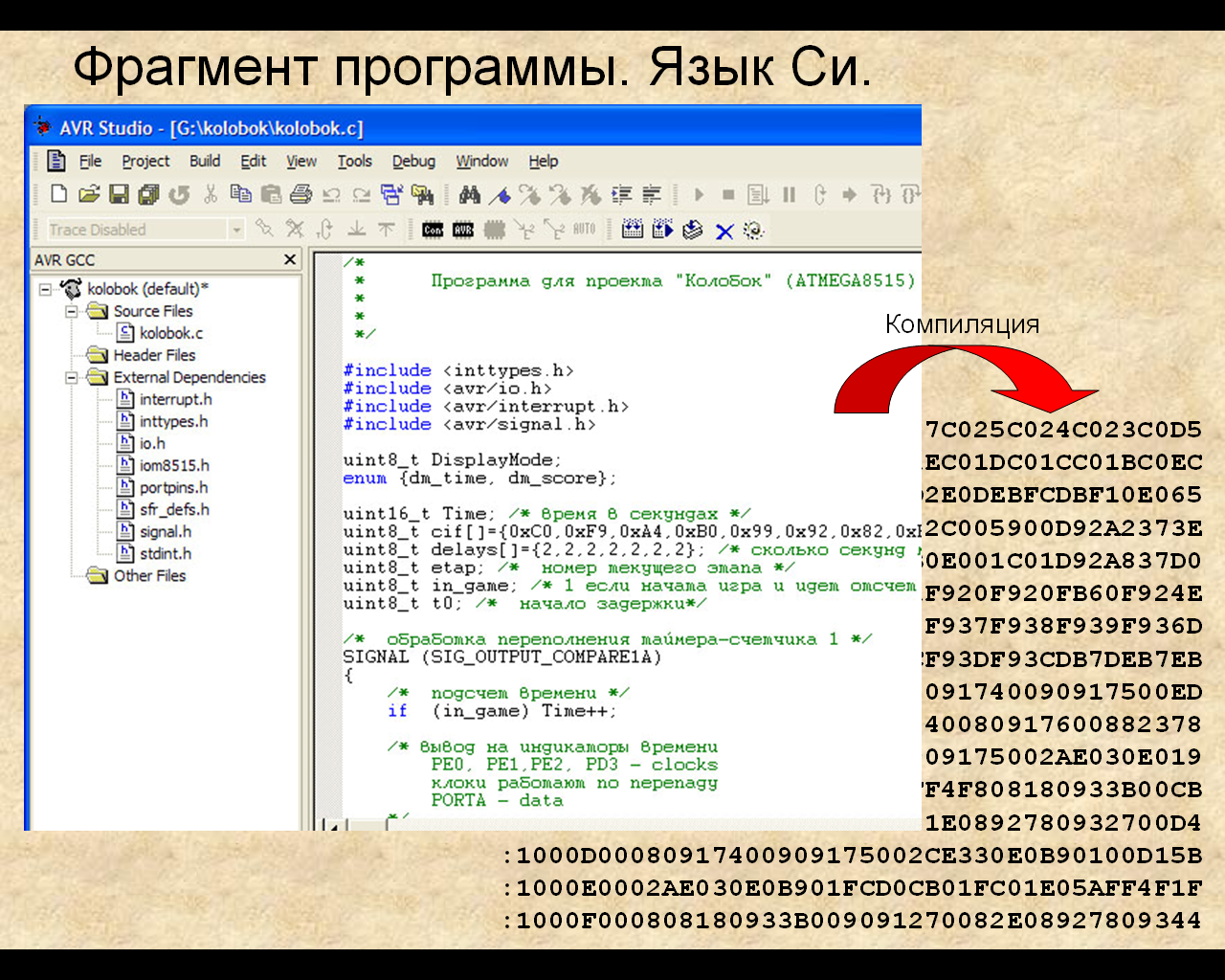Decrease the line indent with the outdent icon

pyautogui.click(x=652, y=194)
